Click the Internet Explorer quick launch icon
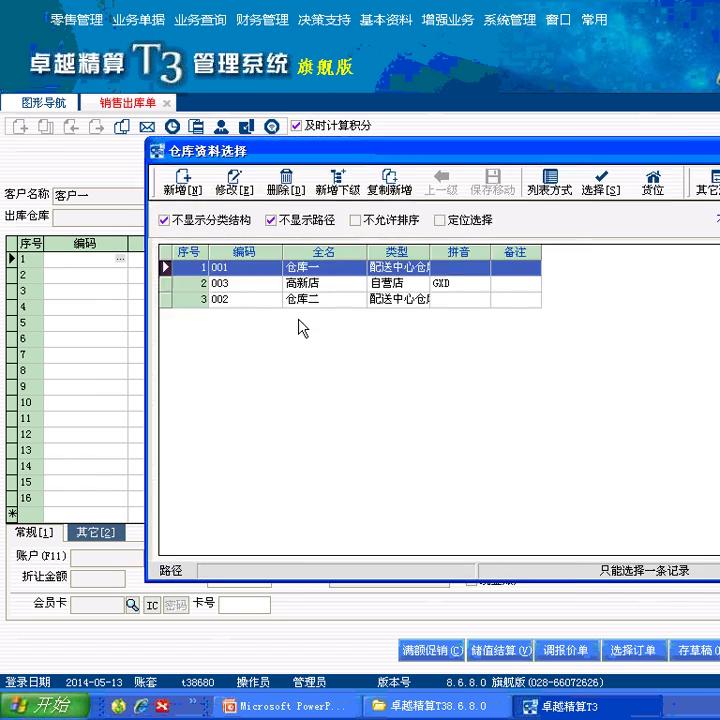The height and width of the screenshot is (720, 720). coord(141,706)
